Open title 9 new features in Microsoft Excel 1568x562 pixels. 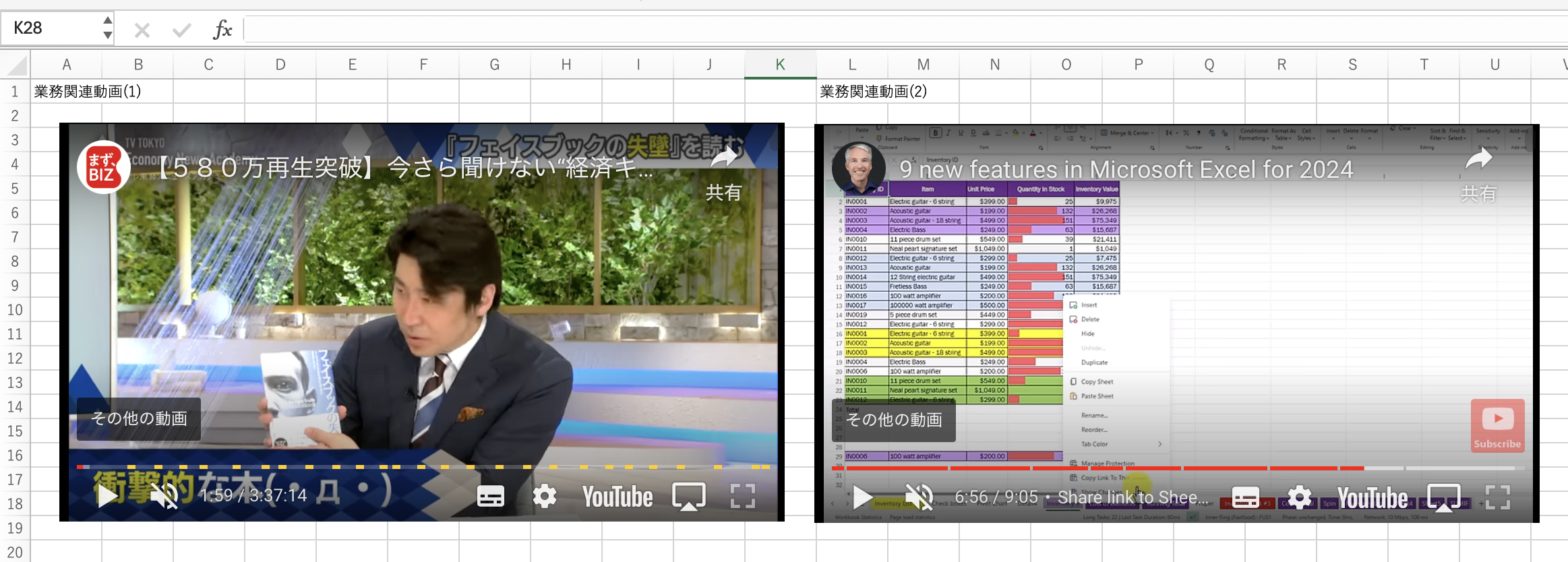pyautogui.click(x=1126, y=169)
